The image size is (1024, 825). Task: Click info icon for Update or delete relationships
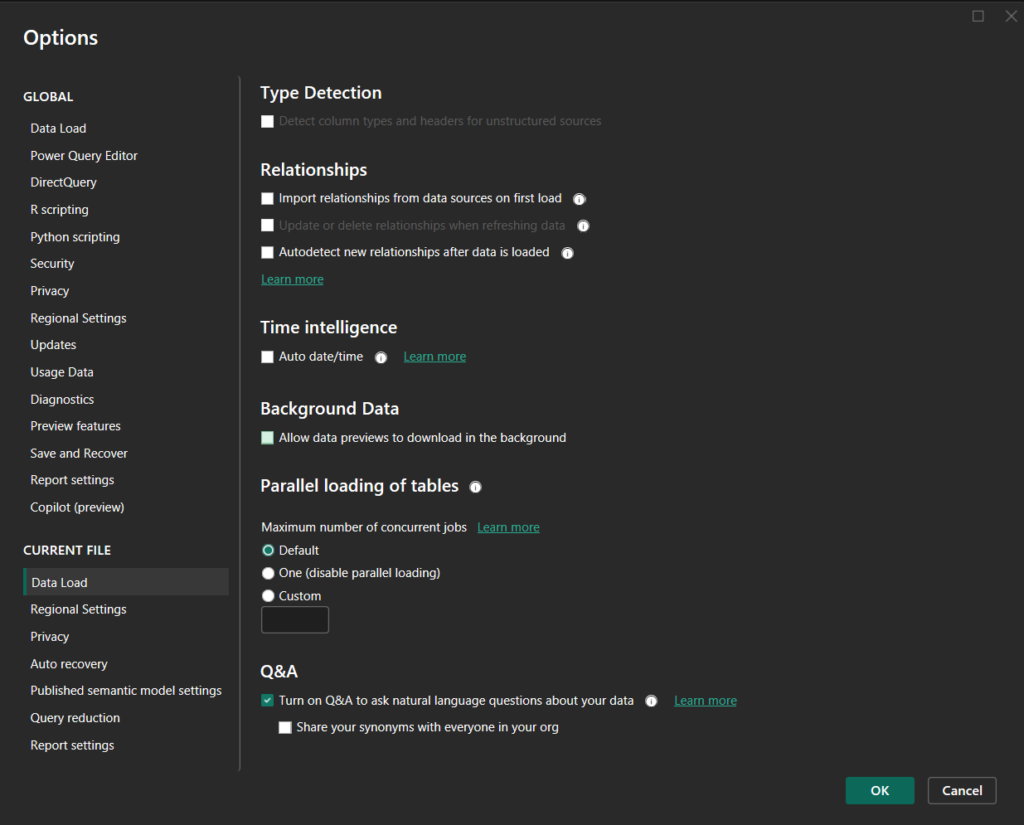583,225
